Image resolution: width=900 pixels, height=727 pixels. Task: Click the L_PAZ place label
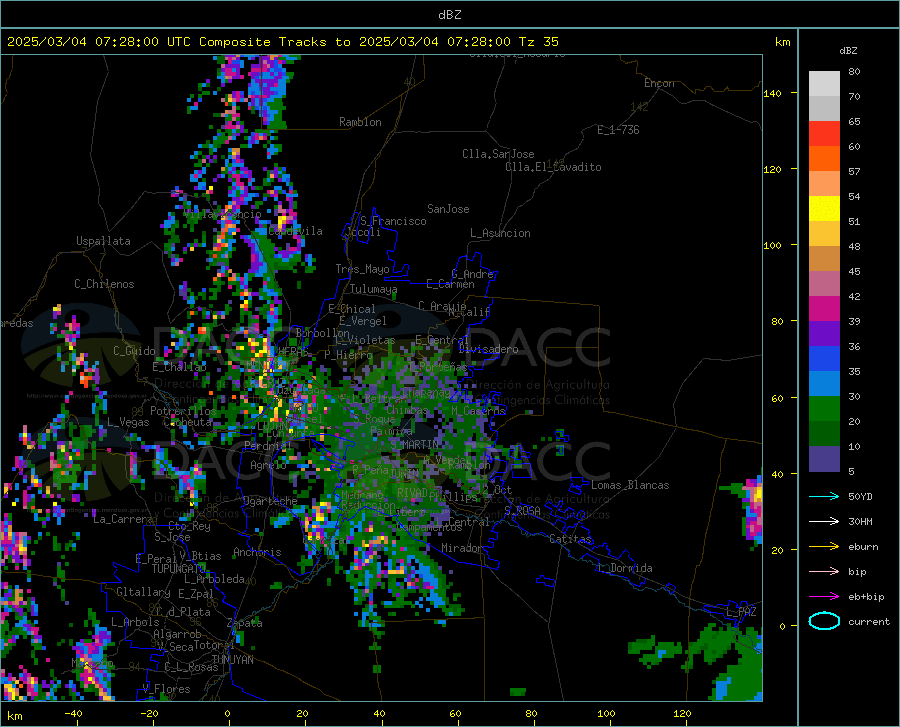(741, 612)
